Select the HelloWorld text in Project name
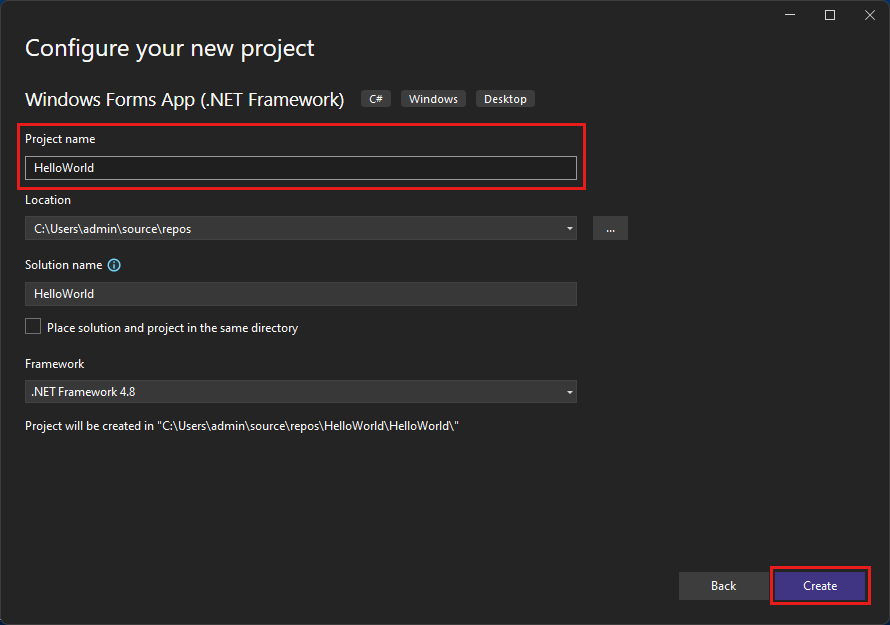This screenshot has height=625, width=890. click(x=58, y=168)
